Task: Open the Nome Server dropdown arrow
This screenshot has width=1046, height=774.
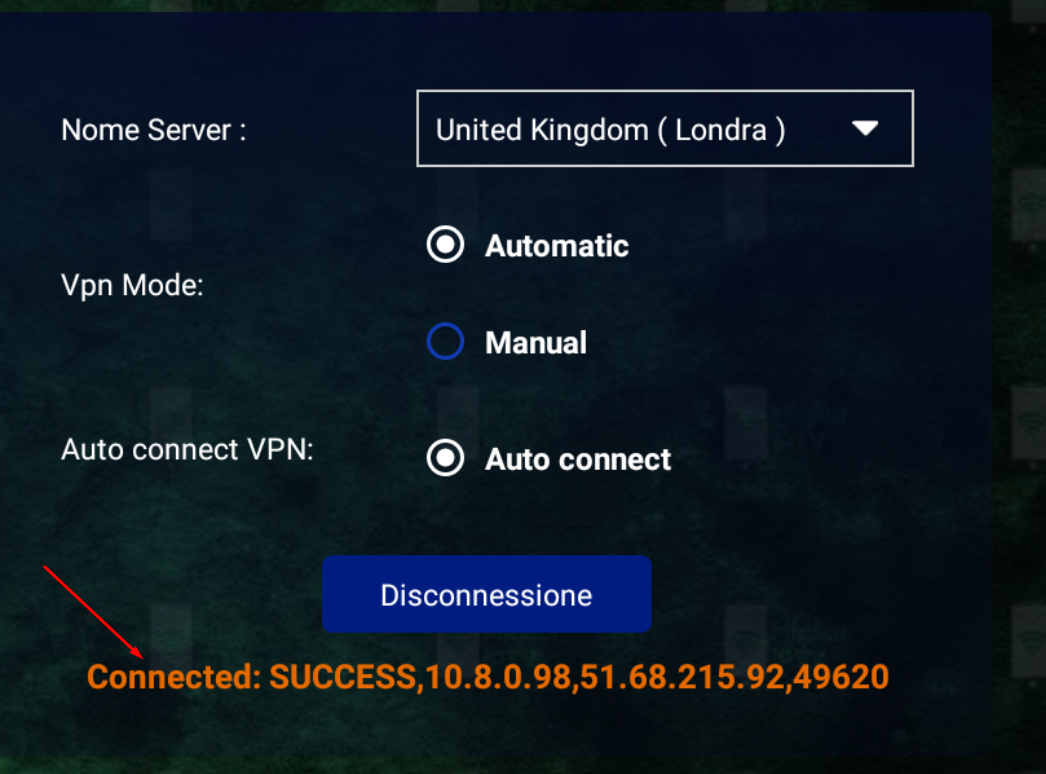Action: point(864,129)
